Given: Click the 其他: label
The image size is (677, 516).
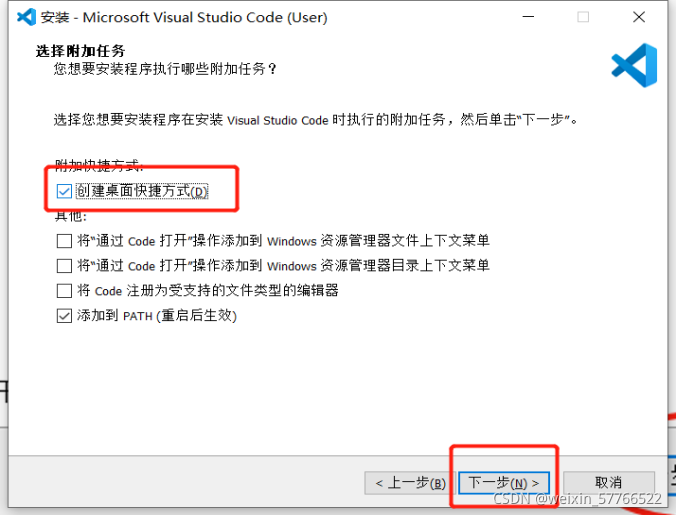Looking at the screenshot, I should [x=71, y=215].
